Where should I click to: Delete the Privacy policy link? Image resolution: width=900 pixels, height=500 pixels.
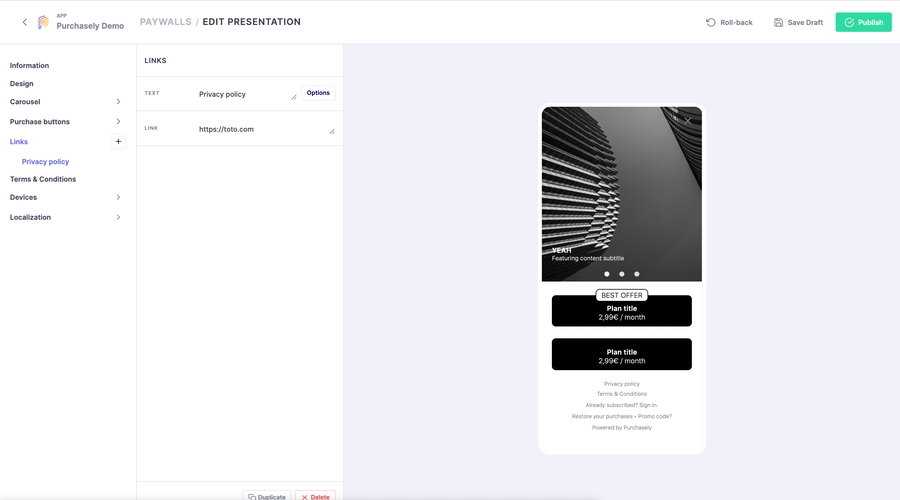315,496
